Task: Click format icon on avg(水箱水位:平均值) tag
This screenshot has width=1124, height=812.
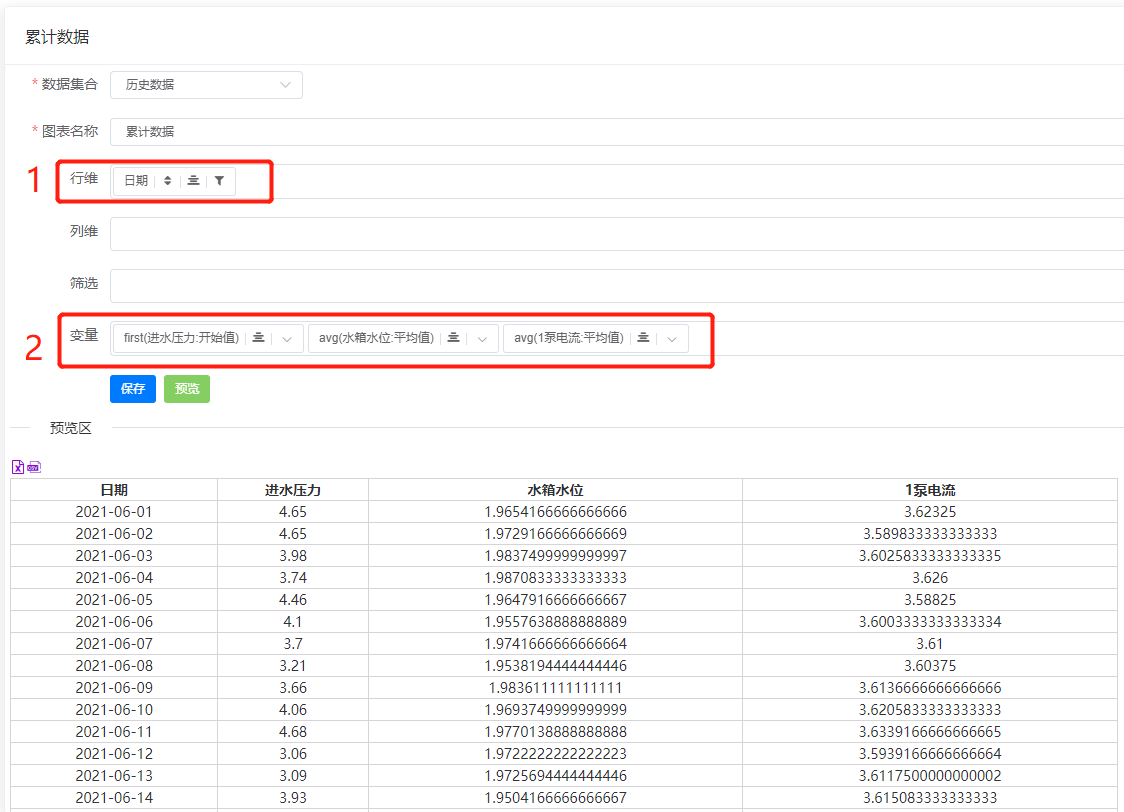Action: 453,338
